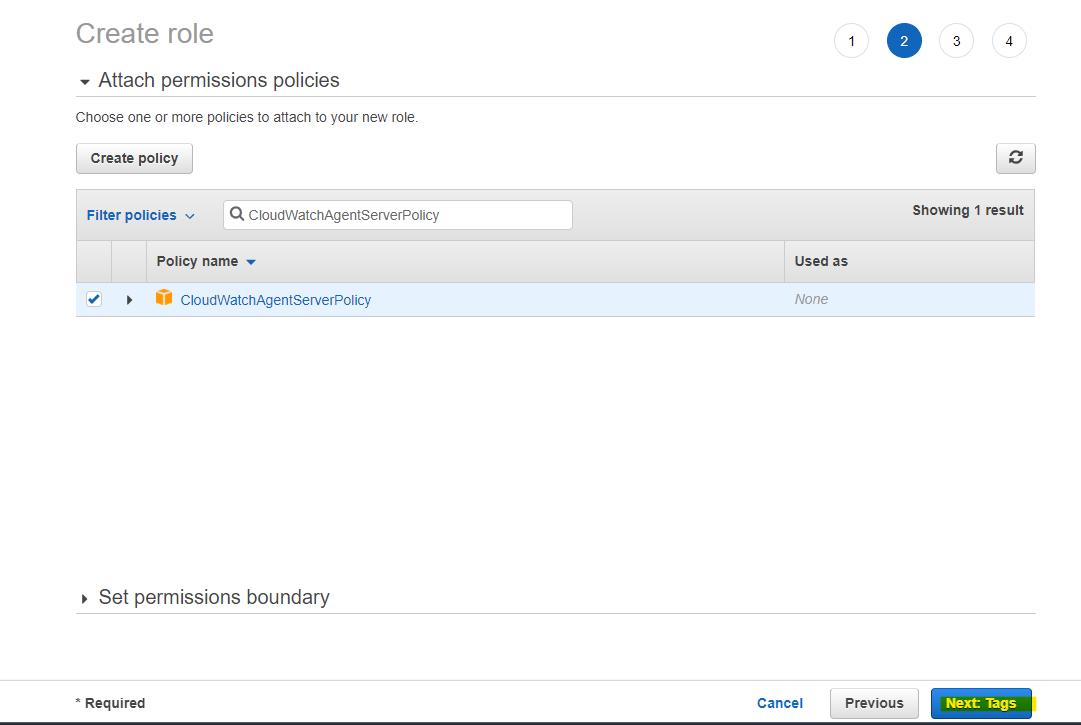
Task: Click the sort arrow next to Policy name
Action: [251, 261]
